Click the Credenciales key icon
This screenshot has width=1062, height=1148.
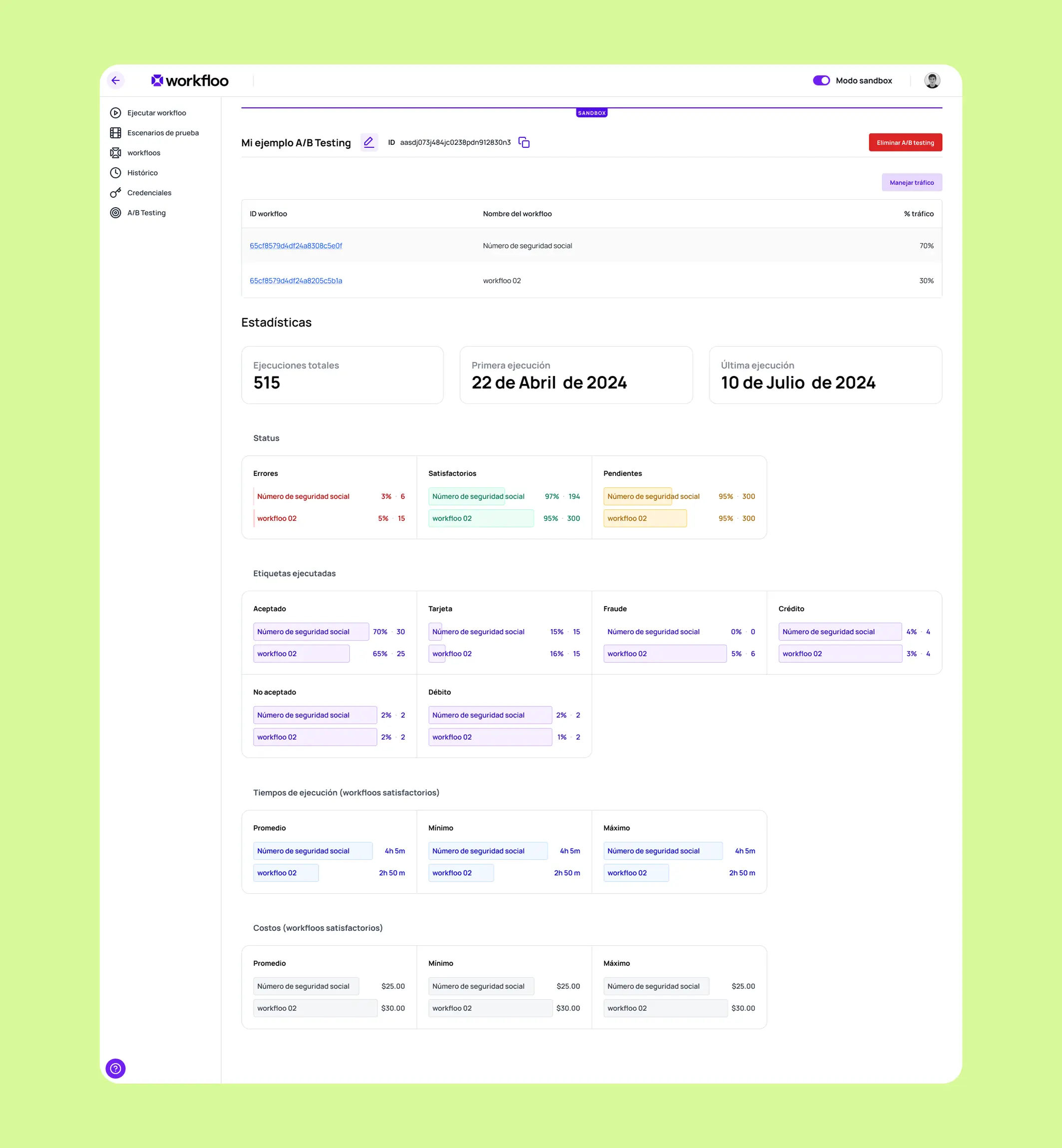[115, 193]
